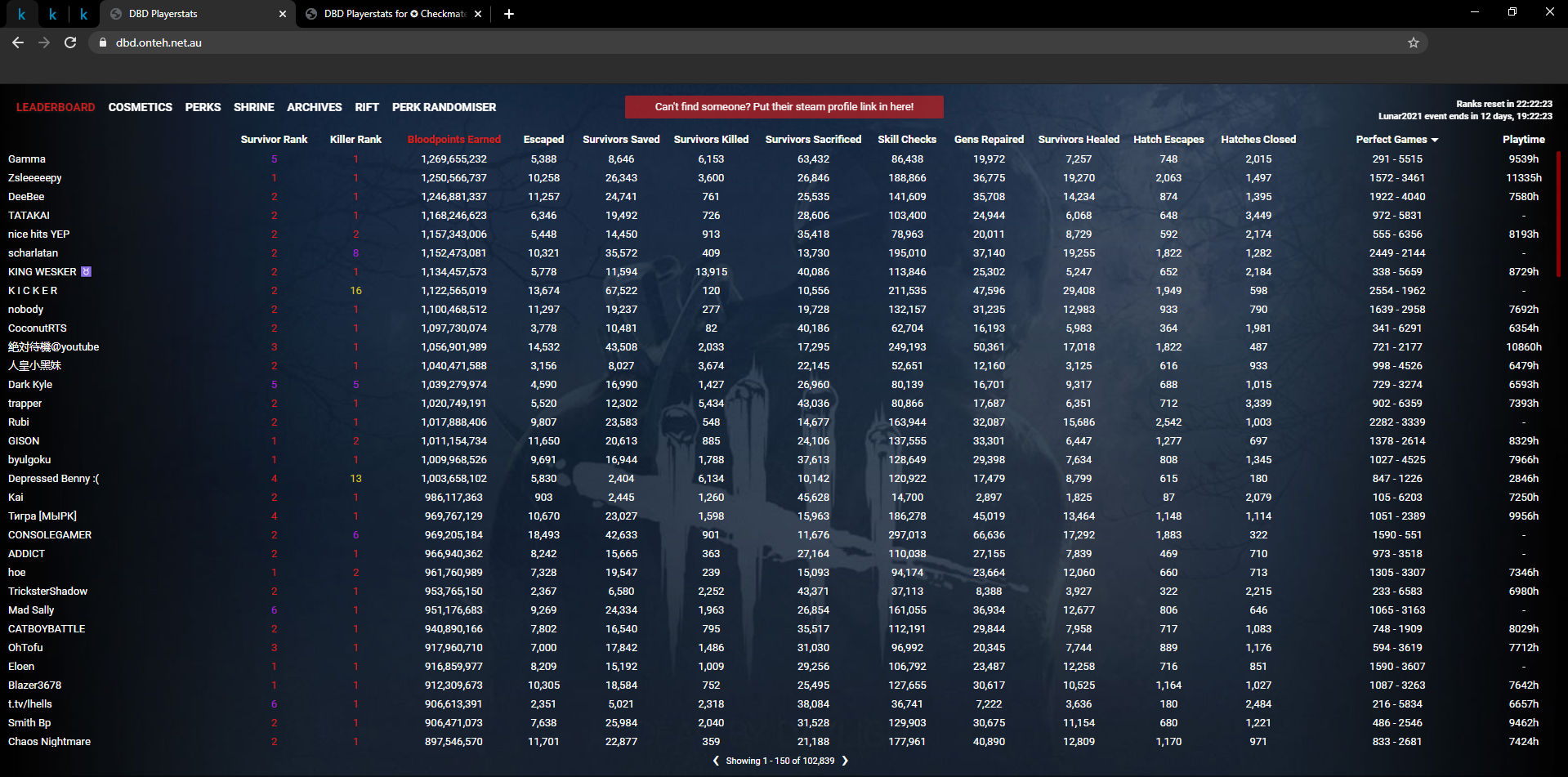Switch to DBD Playerstats for Checkmate tab

tap(394, 14)
